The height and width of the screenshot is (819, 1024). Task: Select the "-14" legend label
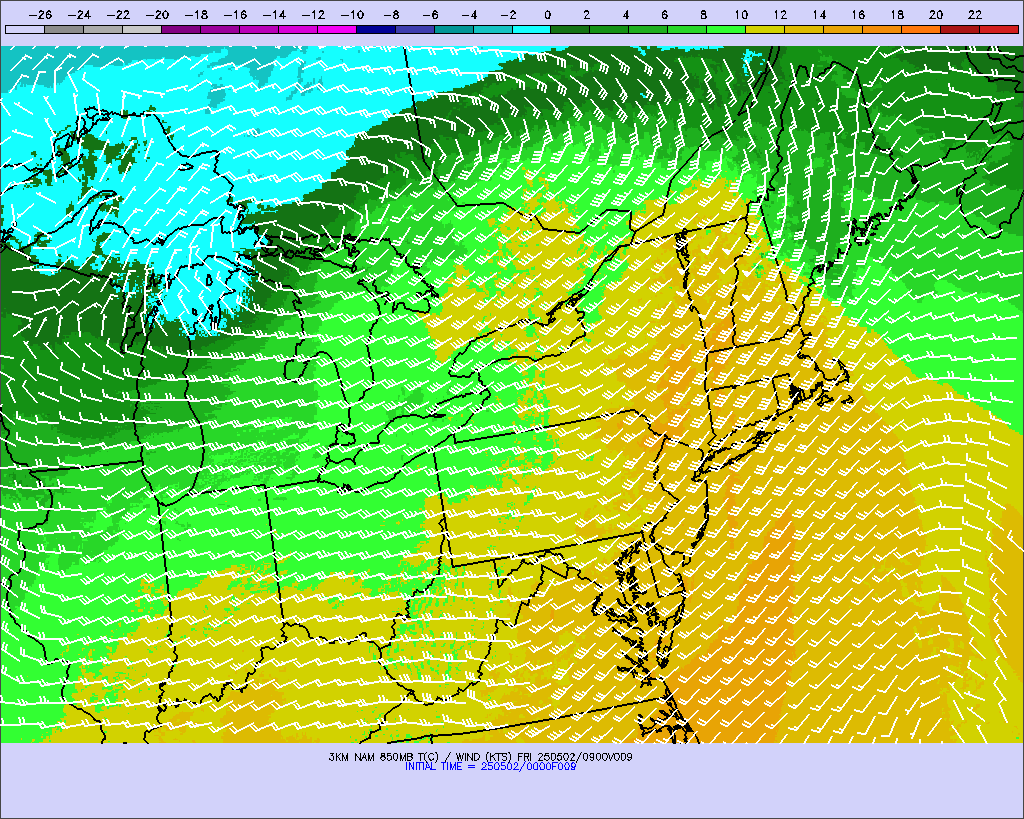(274, 15)
